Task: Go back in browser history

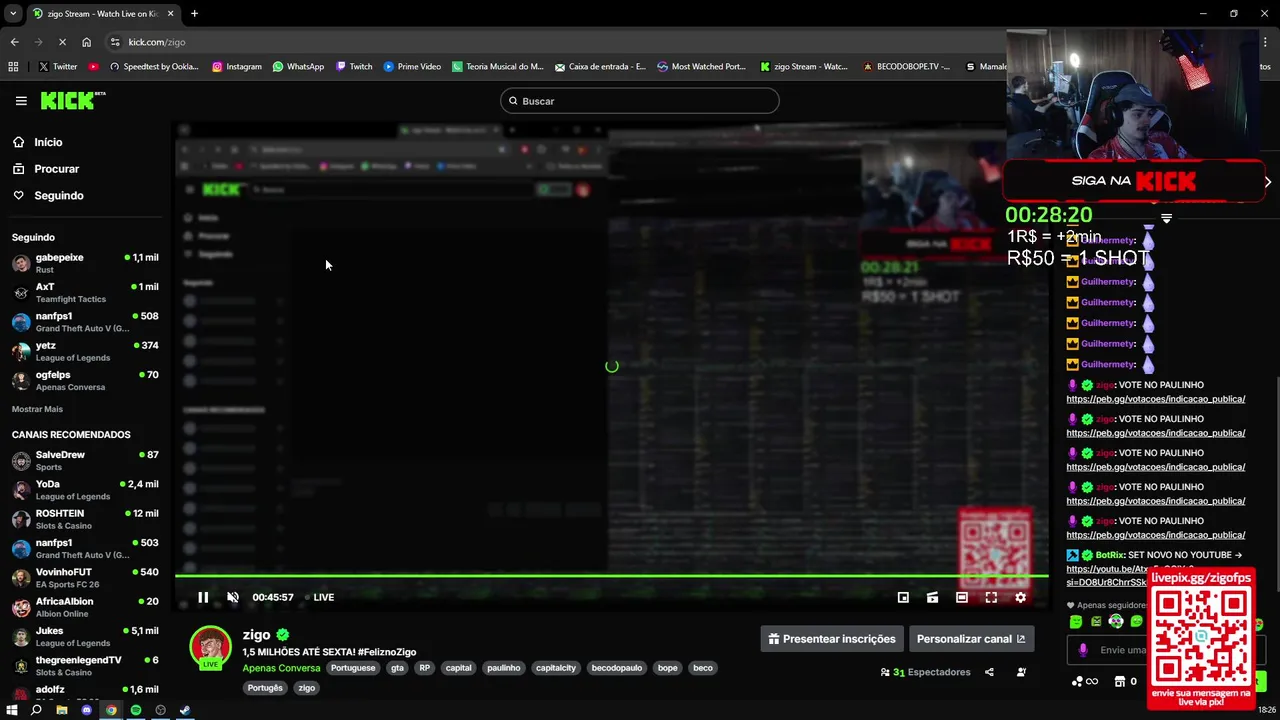Action: coord(14,42)
